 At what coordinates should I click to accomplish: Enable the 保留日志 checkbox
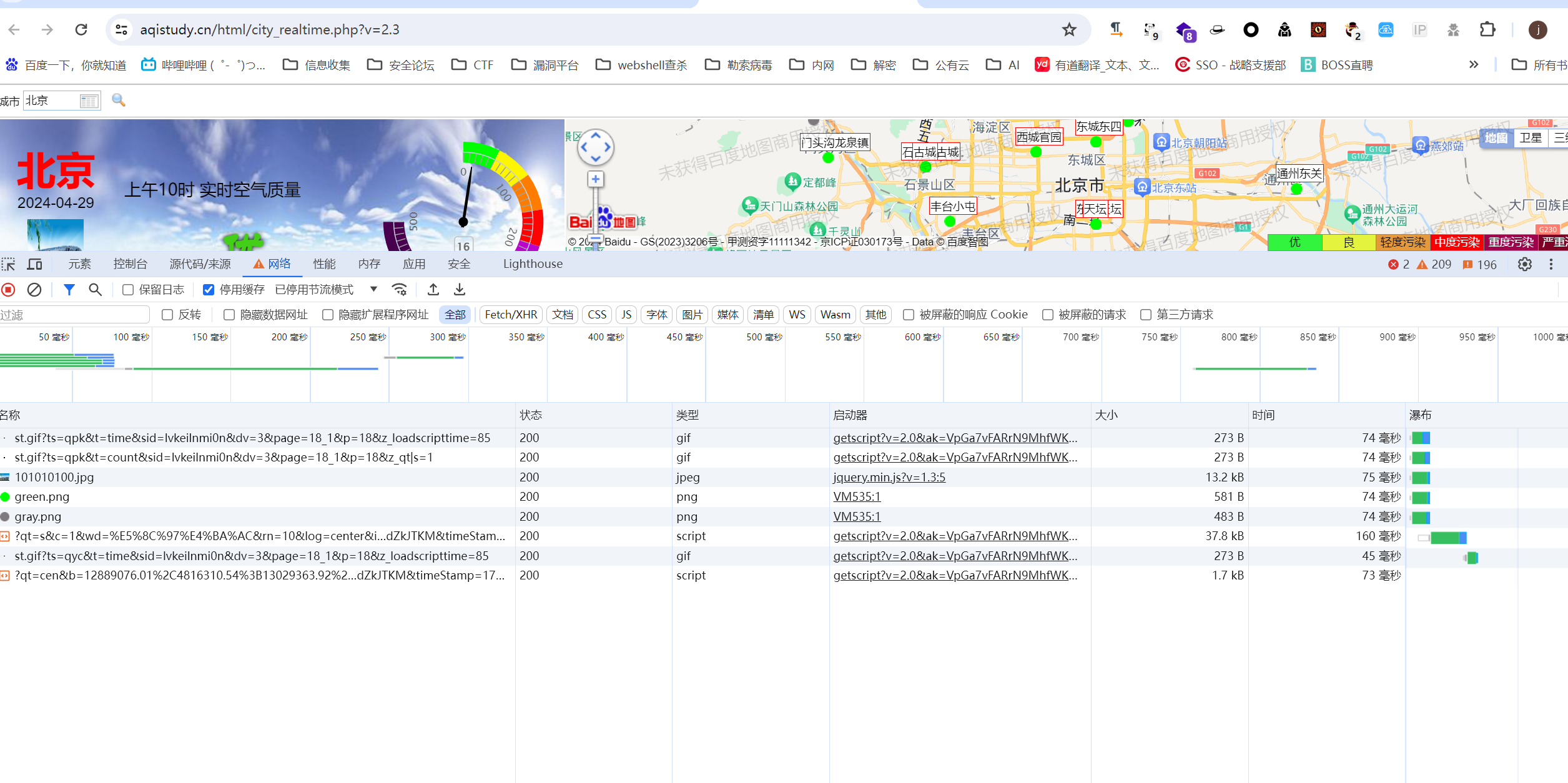tap(128, 290)
